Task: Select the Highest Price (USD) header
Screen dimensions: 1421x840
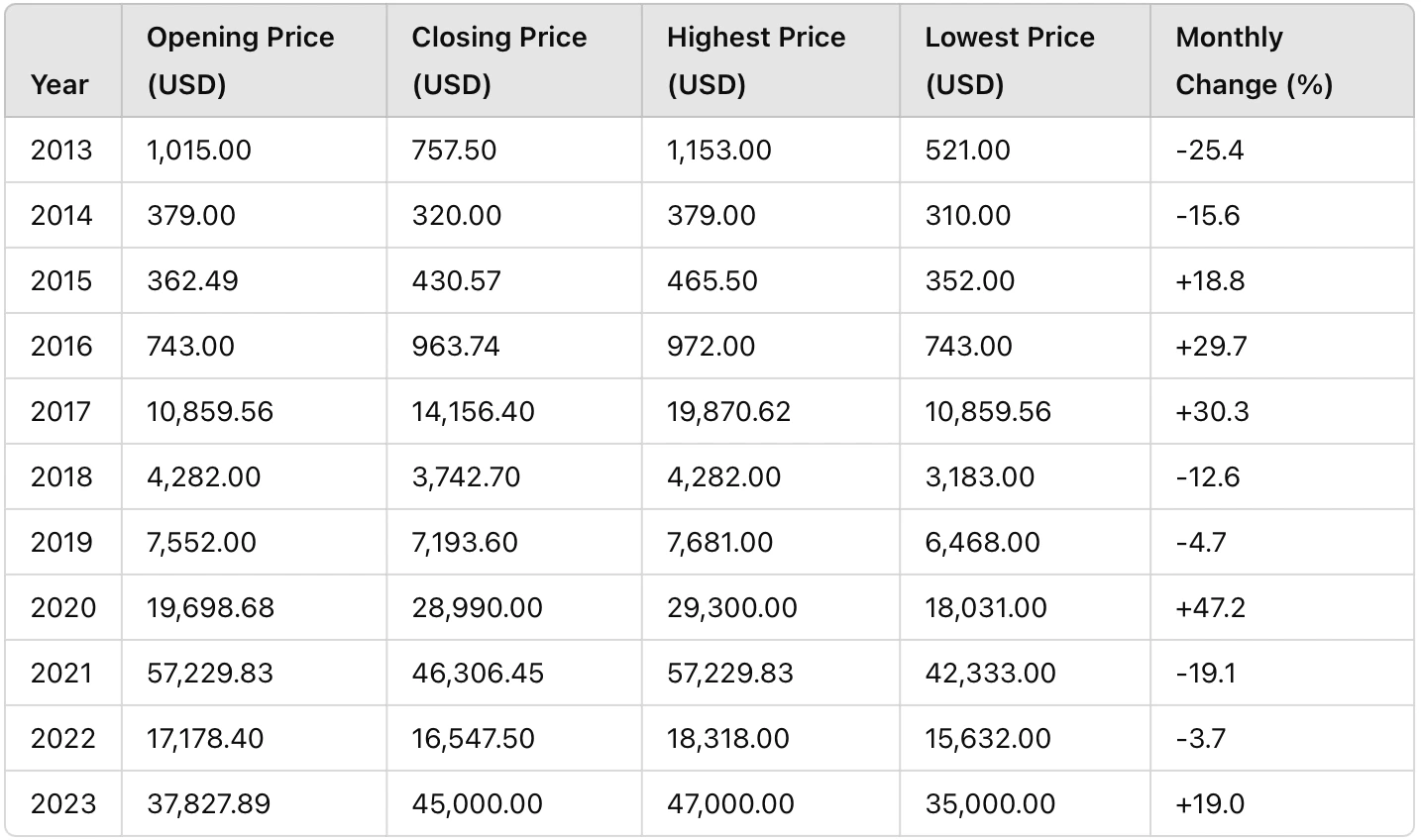Action: pos(756,60)
